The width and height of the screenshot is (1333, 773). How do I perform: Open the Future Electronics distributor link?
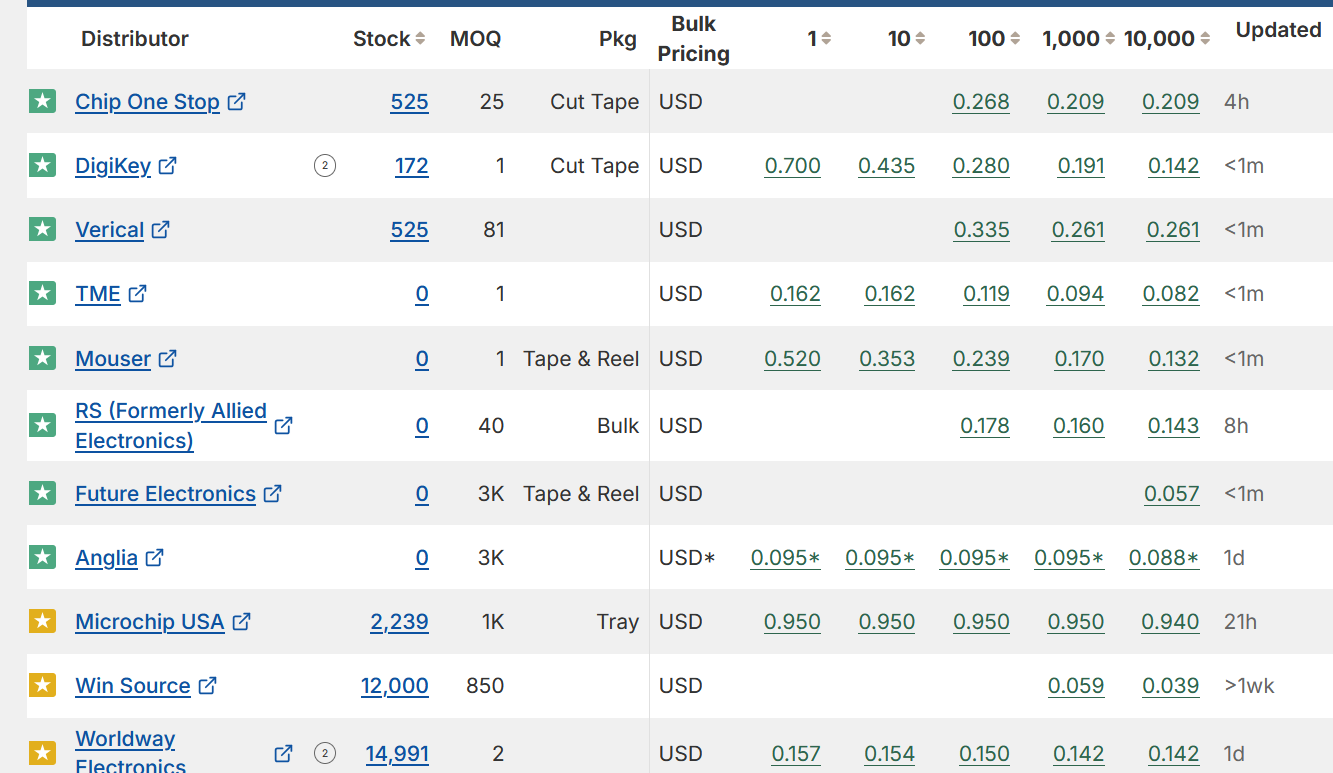tap(165, 494)
